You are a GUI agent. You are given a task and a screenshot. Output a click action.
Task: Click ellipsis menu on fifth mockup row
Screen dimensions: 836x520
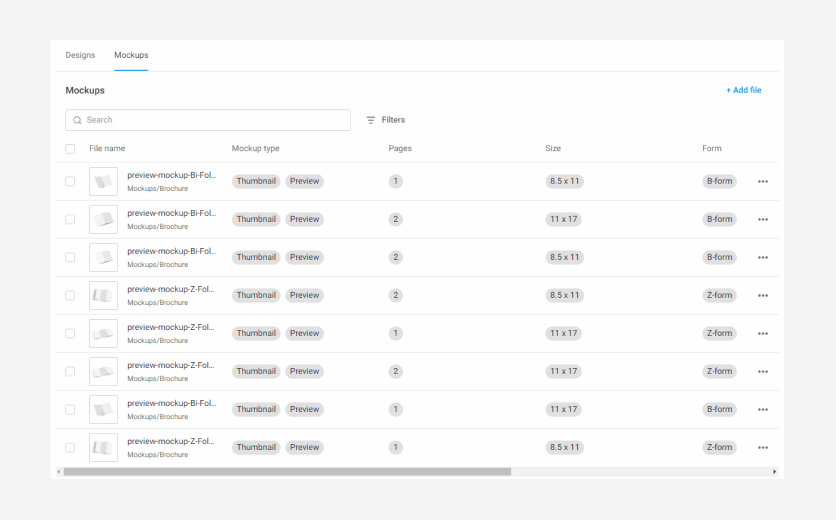point(763,334)
